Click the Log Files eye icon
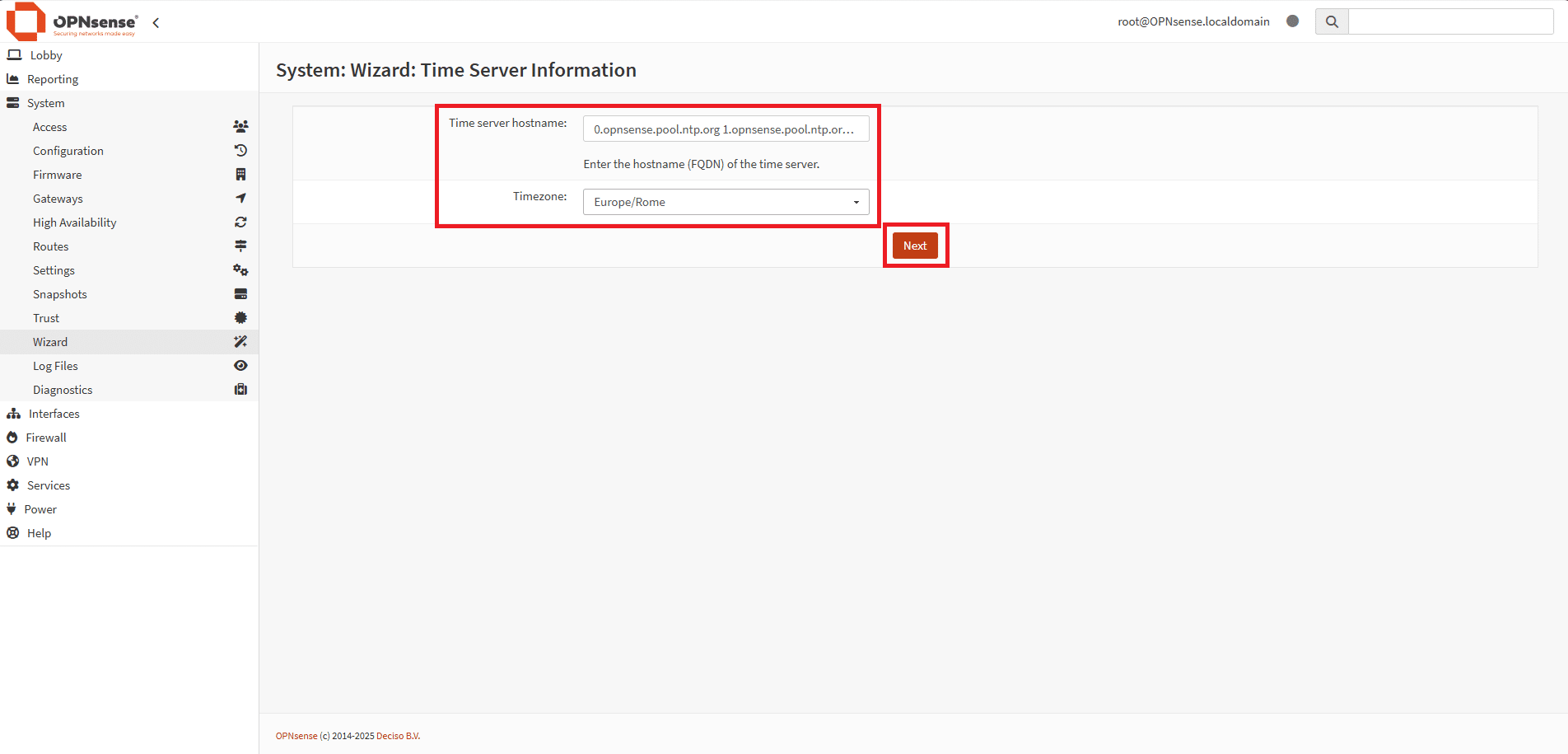The height and width of the screenshot is (754, 1568). point(240,366)
